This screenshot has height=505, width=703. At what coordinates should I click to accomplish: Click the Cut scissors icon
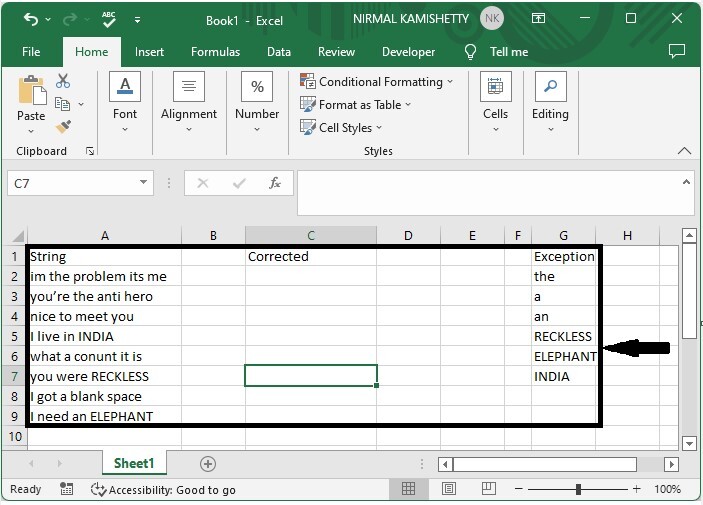click(63, 81)
